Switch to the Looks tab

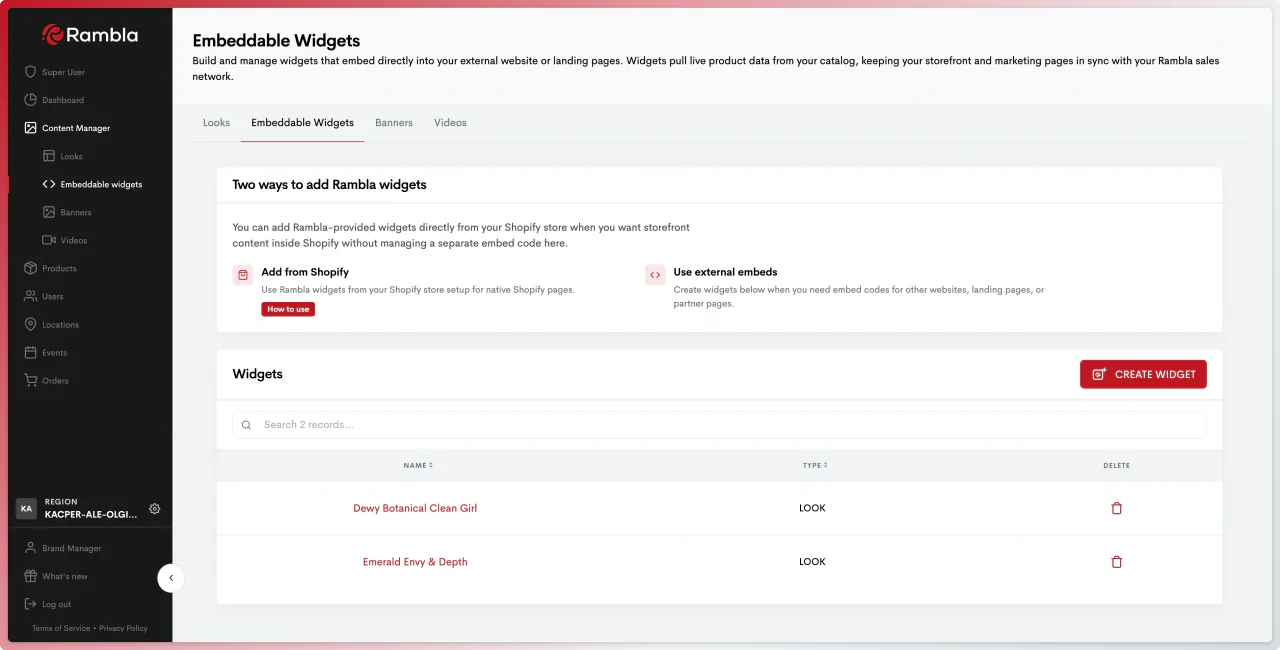tap(216, 123)
